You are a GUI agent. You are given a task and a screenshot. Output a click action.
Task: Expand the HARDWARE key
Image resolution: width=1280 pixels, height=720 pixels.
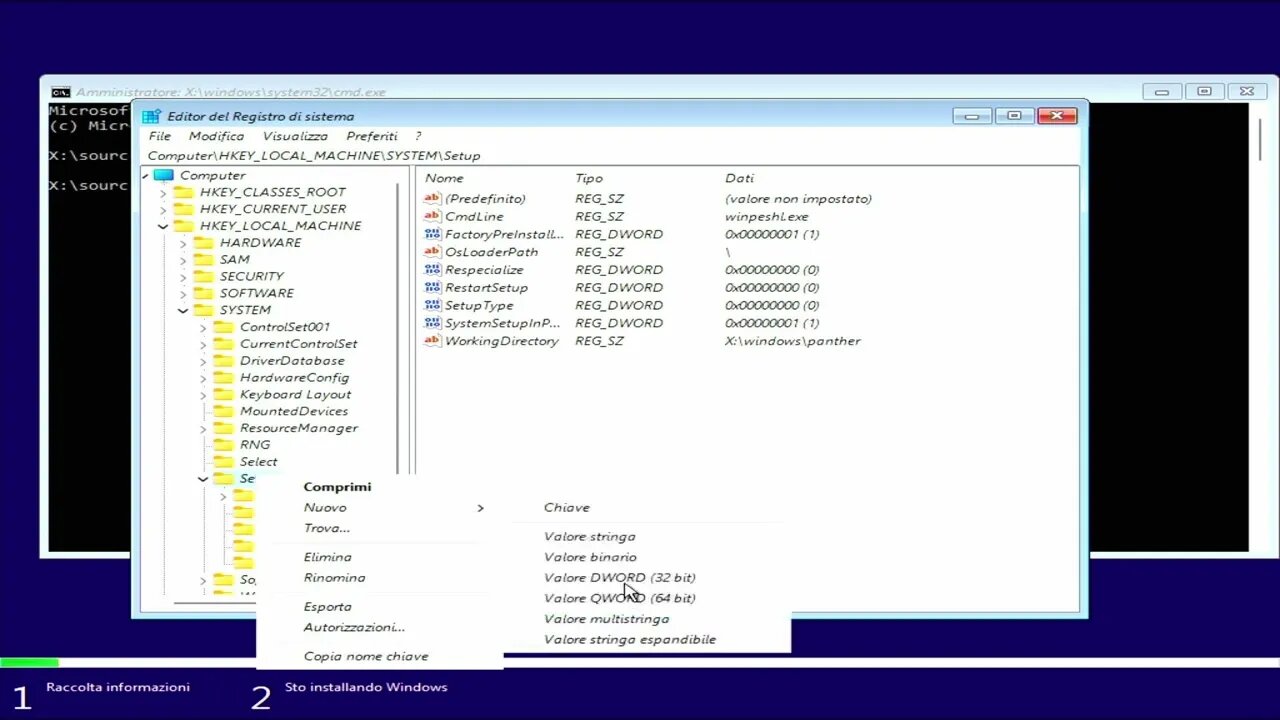click(183, 243)
